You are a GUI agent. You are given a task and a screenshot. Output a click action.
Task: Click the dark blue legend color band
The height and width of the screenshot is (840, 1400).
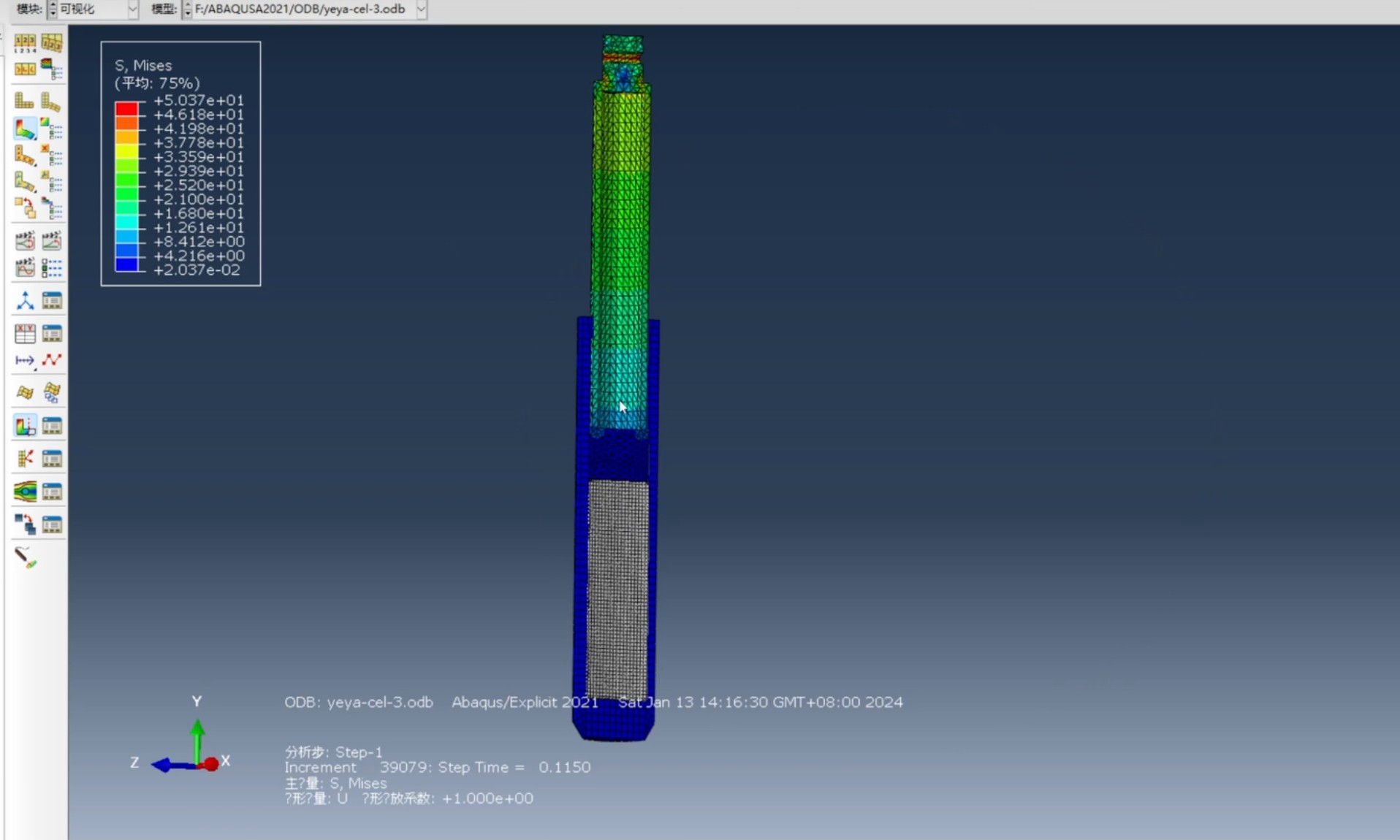(126, 264)
